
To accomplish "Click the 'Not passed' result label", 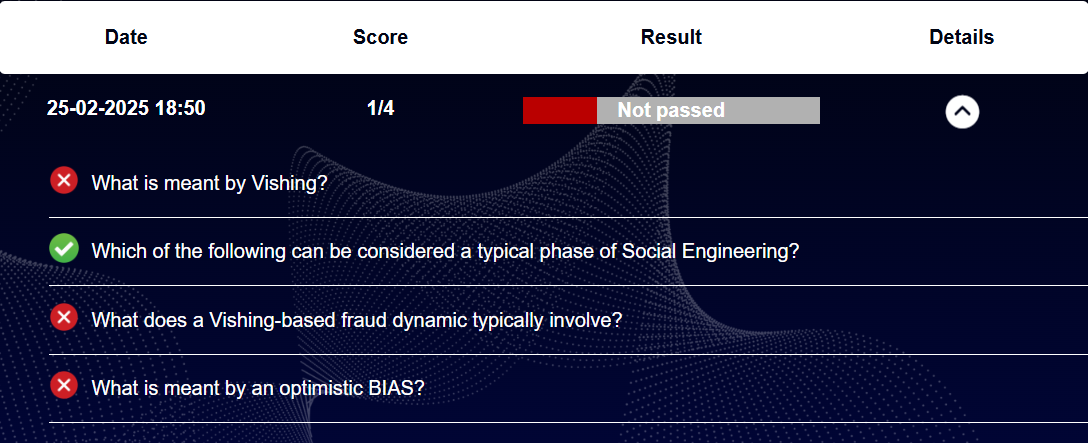I will point(671,110).
